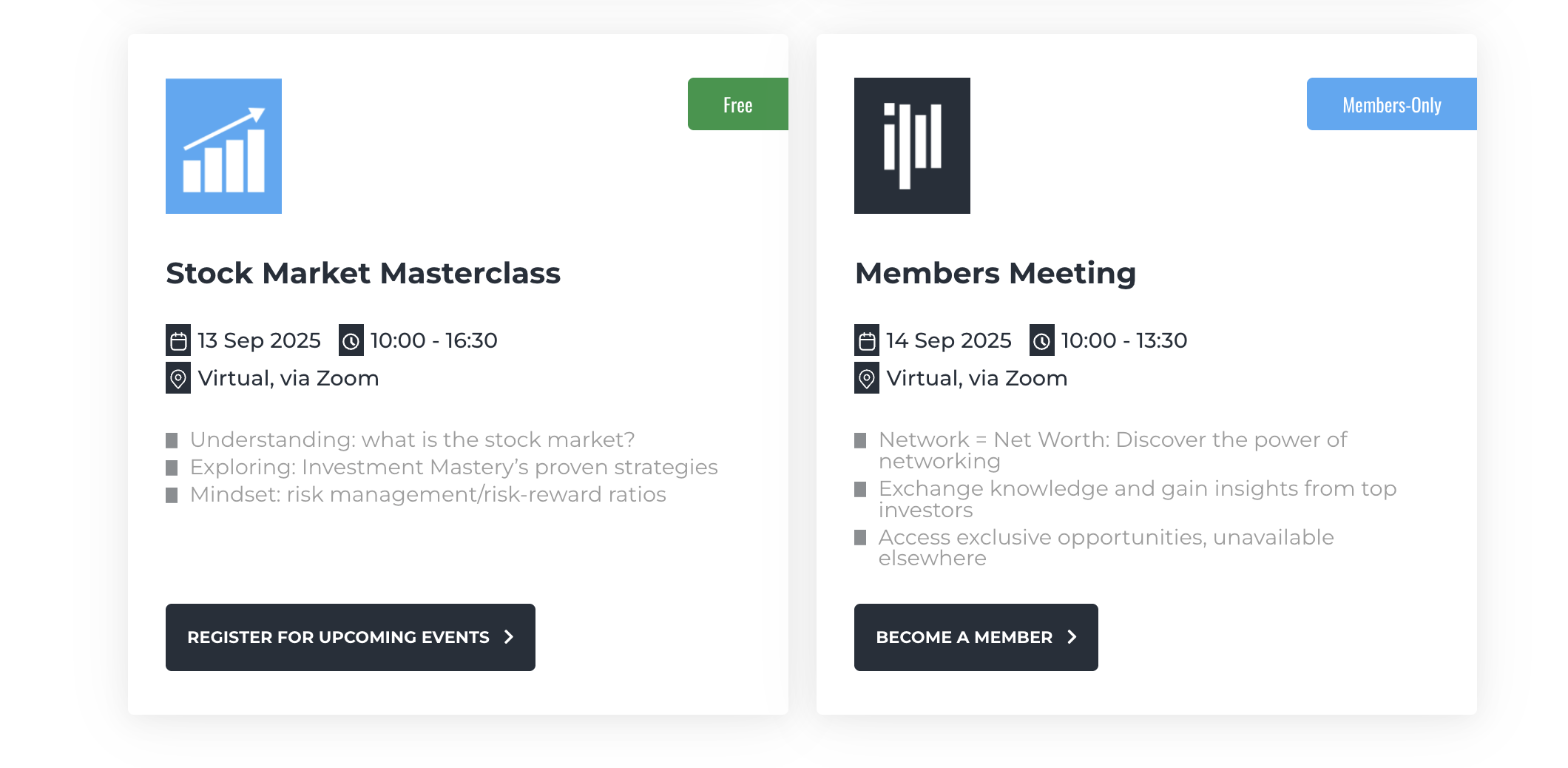Click location pin in Stock Market Masterclass card
This screenshot has height=768, width=1568.
[178, 378]
